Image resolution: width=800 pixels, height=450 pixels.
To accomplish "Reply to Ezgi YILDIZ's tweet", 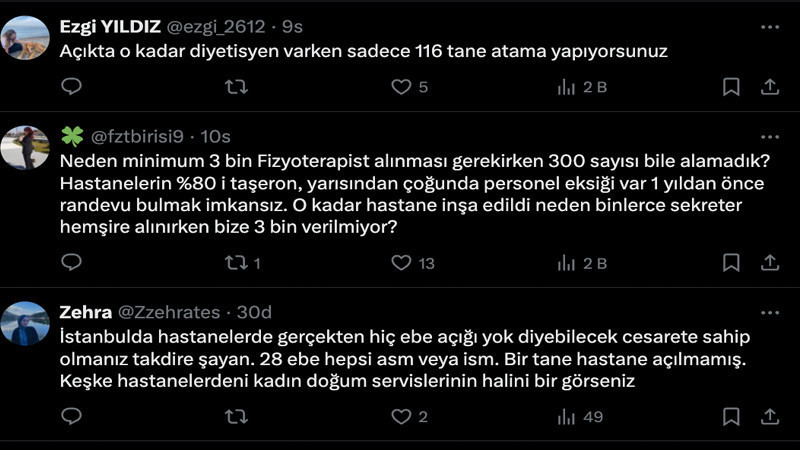I will 71,87.
